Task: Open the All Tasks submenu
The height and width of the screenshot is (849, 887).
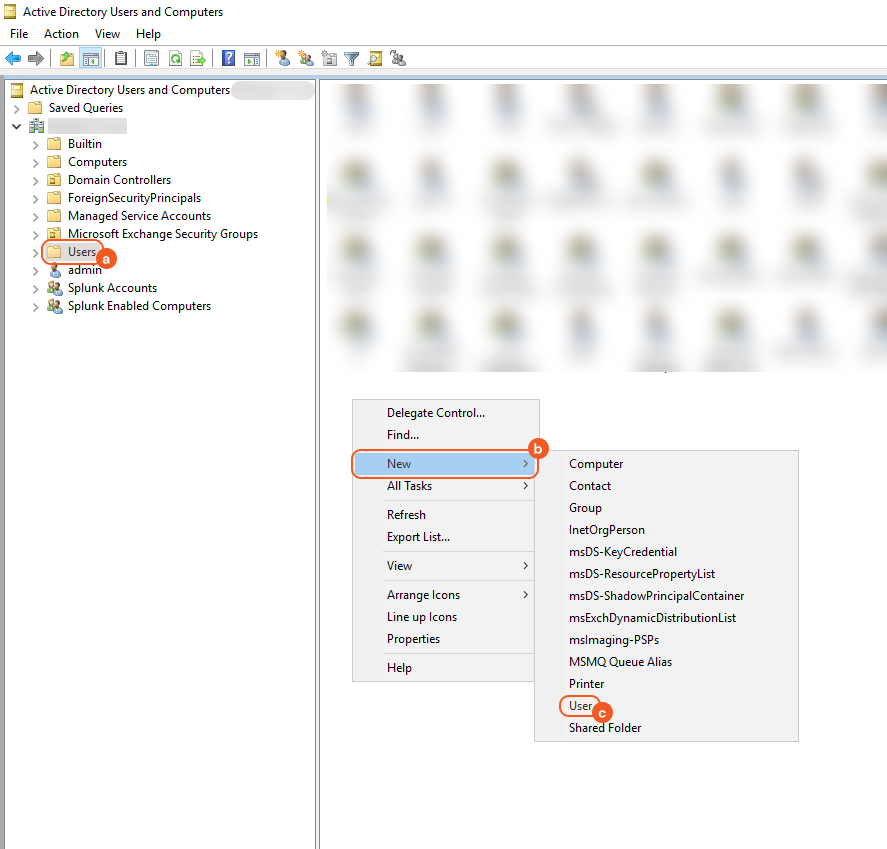Action: tap(410, 486)
